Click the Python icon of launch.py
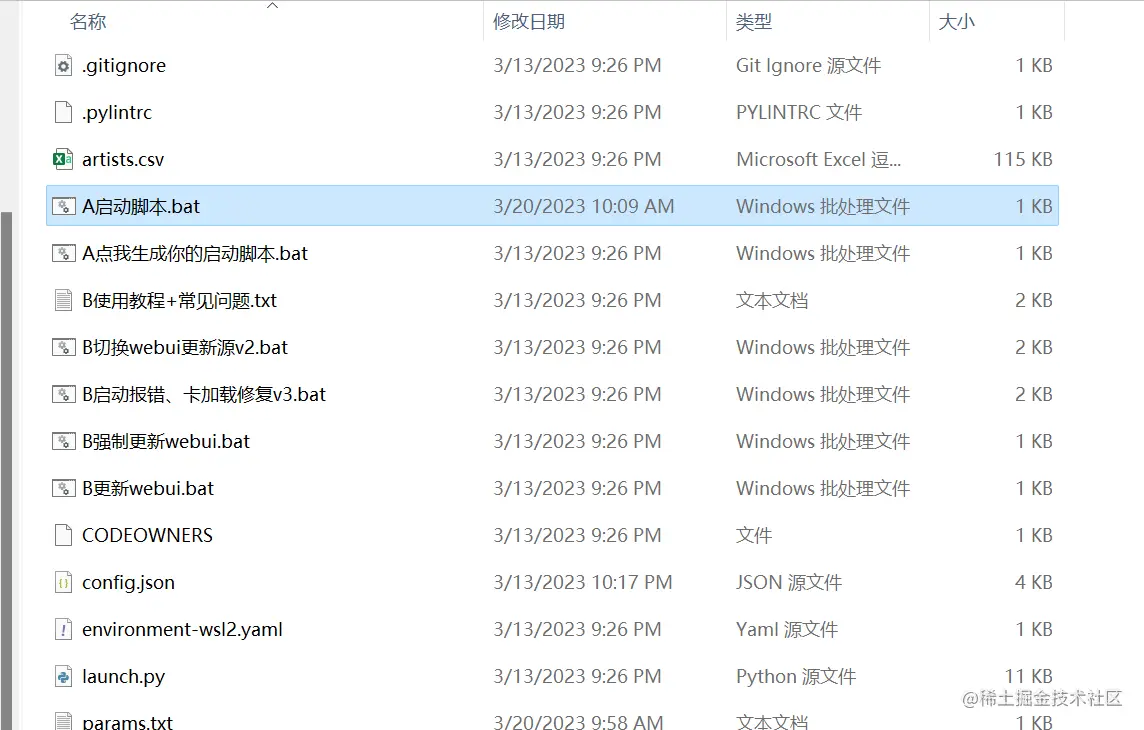Image resolution: width=1144 pixels, height=730 pixels. pyautogui.click(x=63, y=677)
